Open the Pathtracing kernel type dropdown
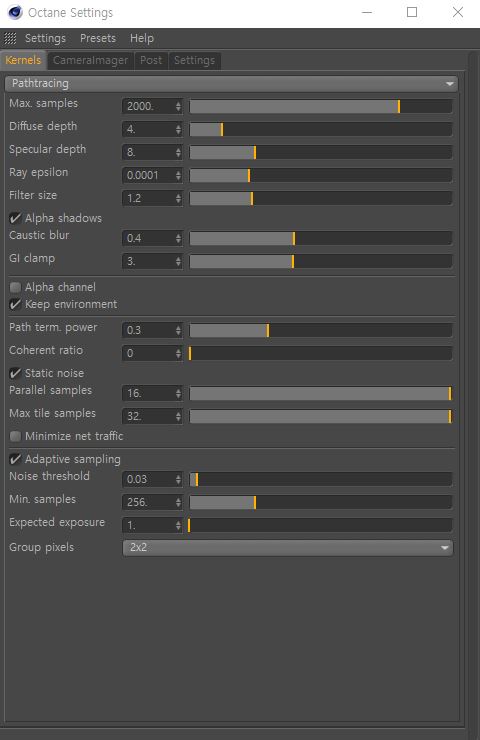The height and width of the screenshot is (740, 480). 231,84
